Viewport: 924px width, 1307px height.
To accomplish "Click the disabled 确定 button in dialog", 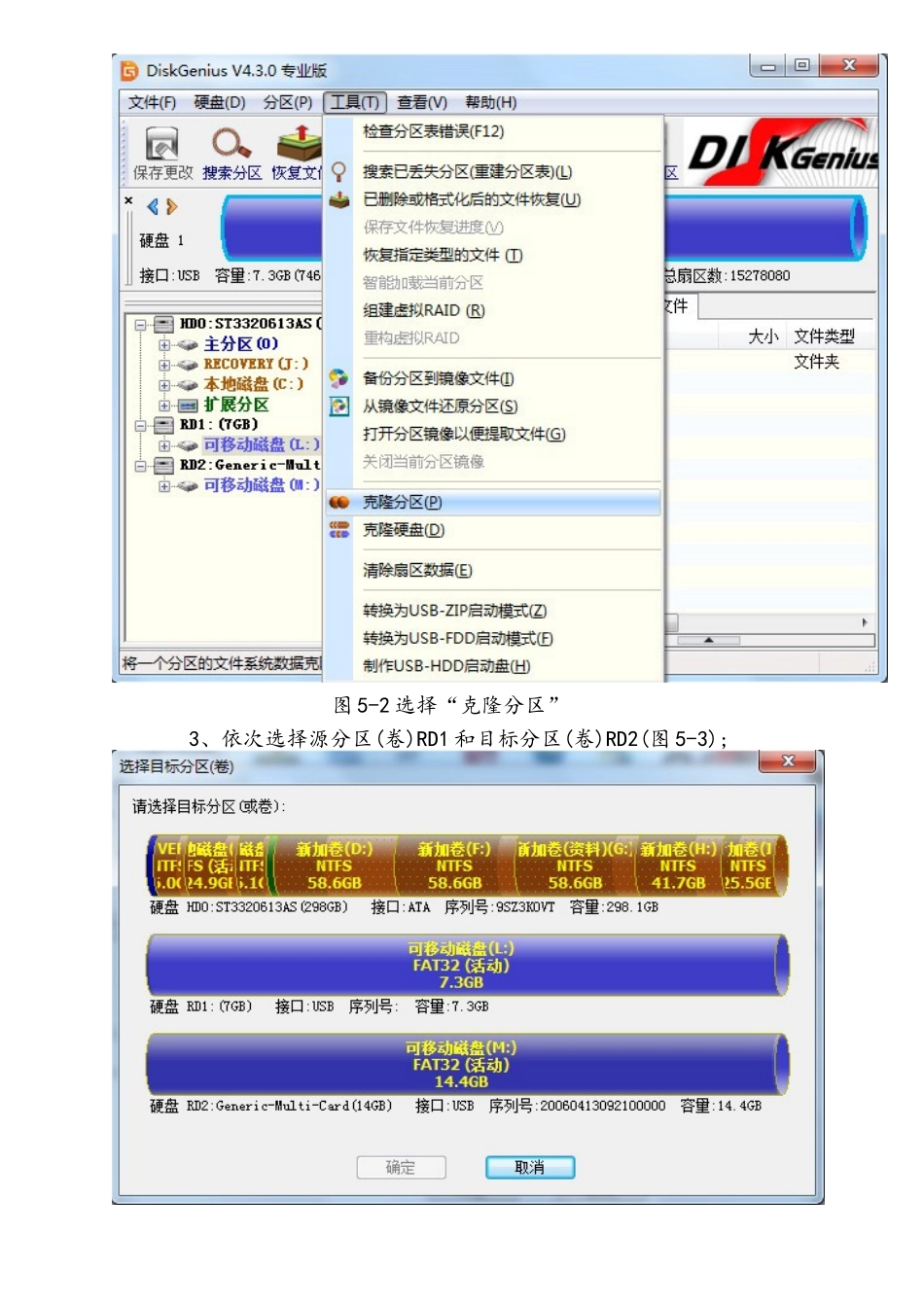I will click(x=401, y=1167).
